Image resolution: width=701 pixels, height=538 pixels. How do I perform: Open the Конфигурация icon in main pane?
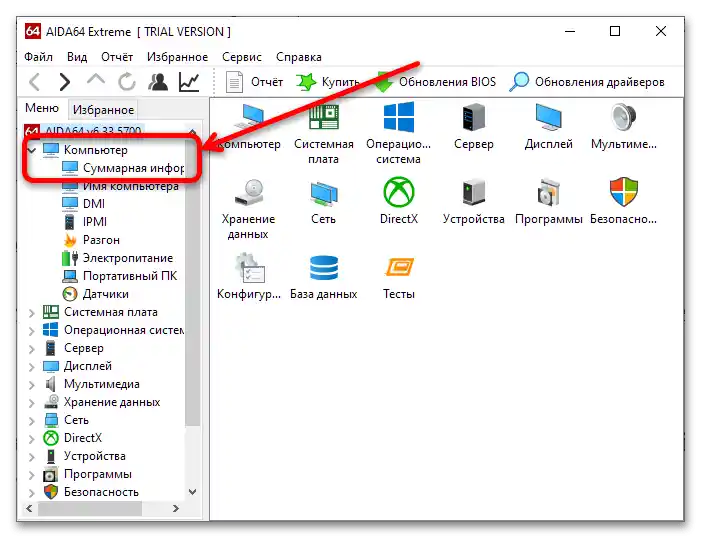tap(249, 276)
